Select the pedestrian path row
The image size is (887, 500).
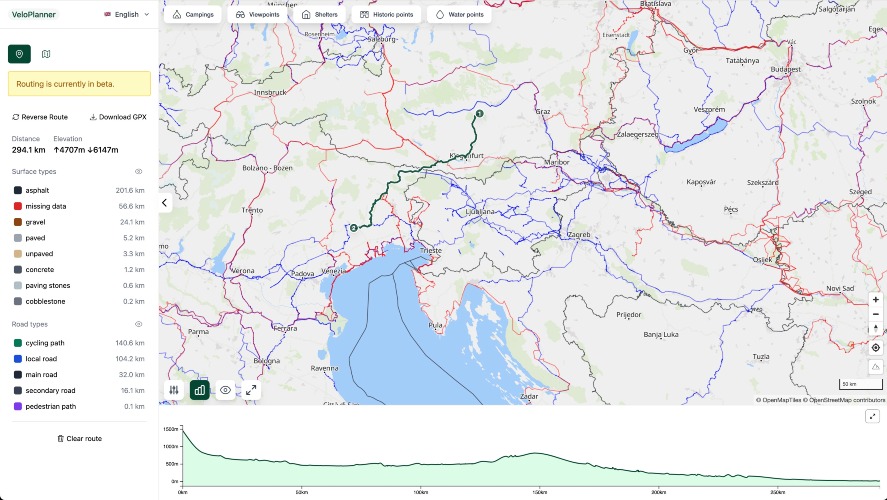point(79,406)
